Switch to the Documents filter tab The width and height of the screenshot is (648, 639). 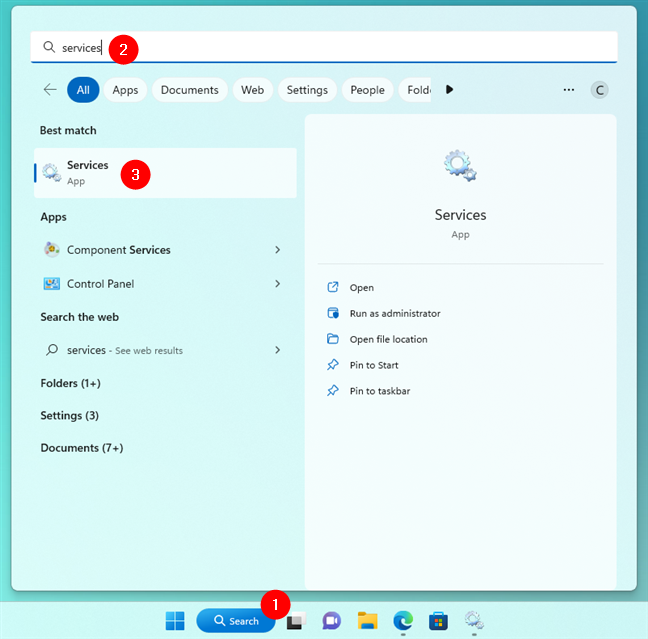(190, 90)
